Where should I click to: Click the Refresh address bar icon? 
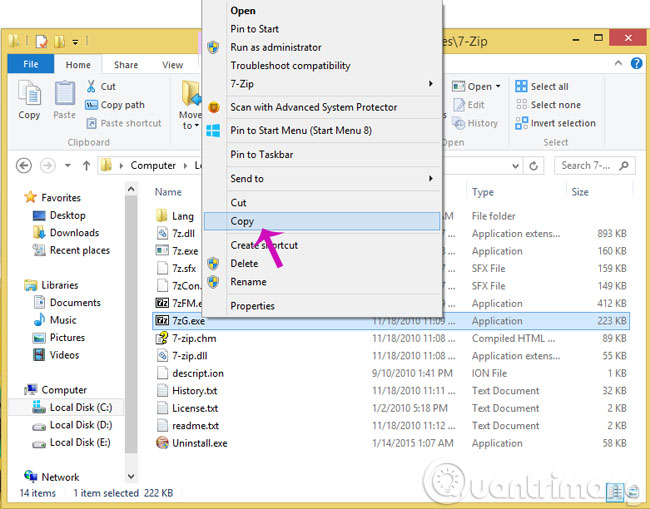pyautogui.click(x=534, y=166)
